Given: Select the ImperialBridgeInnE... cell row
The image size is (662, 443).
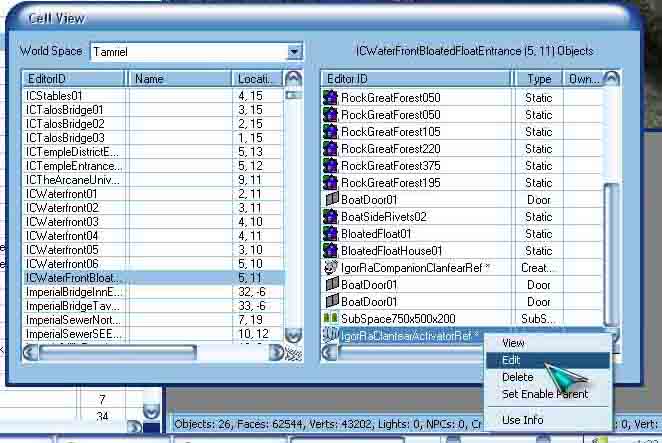Looking at the screenshot, I should click(x=153, y=292).
